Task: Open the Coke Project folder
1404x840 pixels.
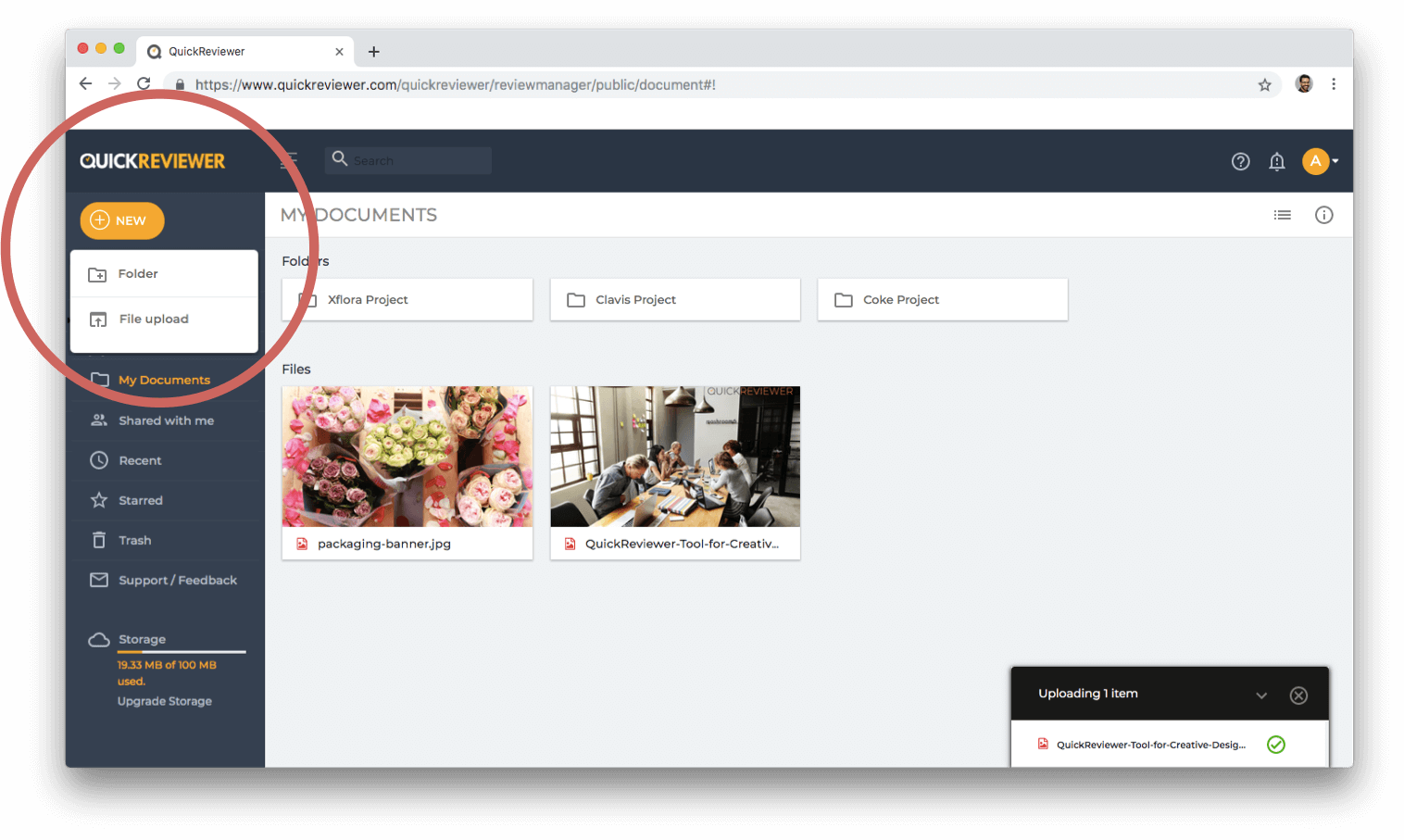Action: coord(943,300)
